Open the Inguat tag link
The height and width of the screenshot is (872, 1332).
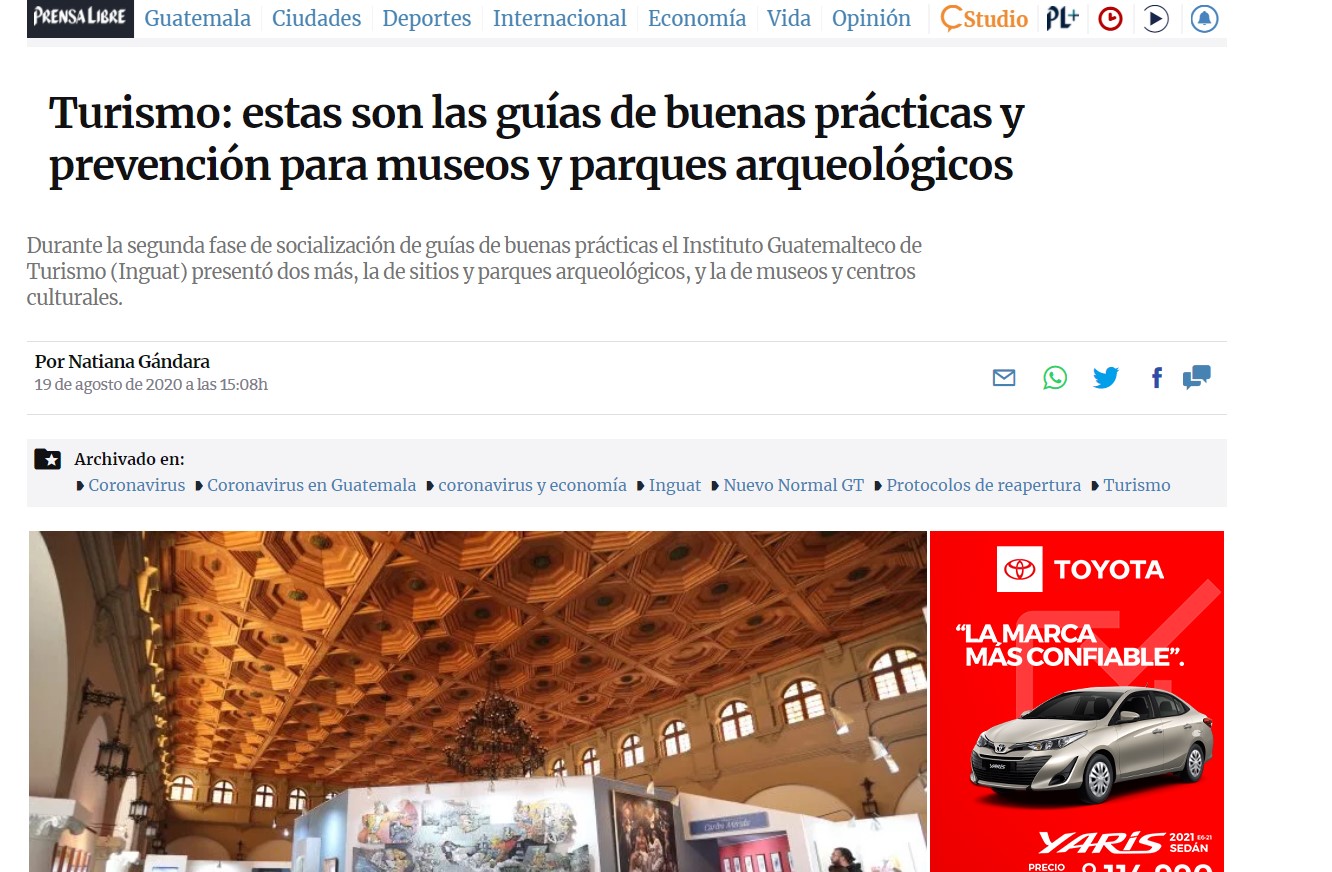pos(675,485)
